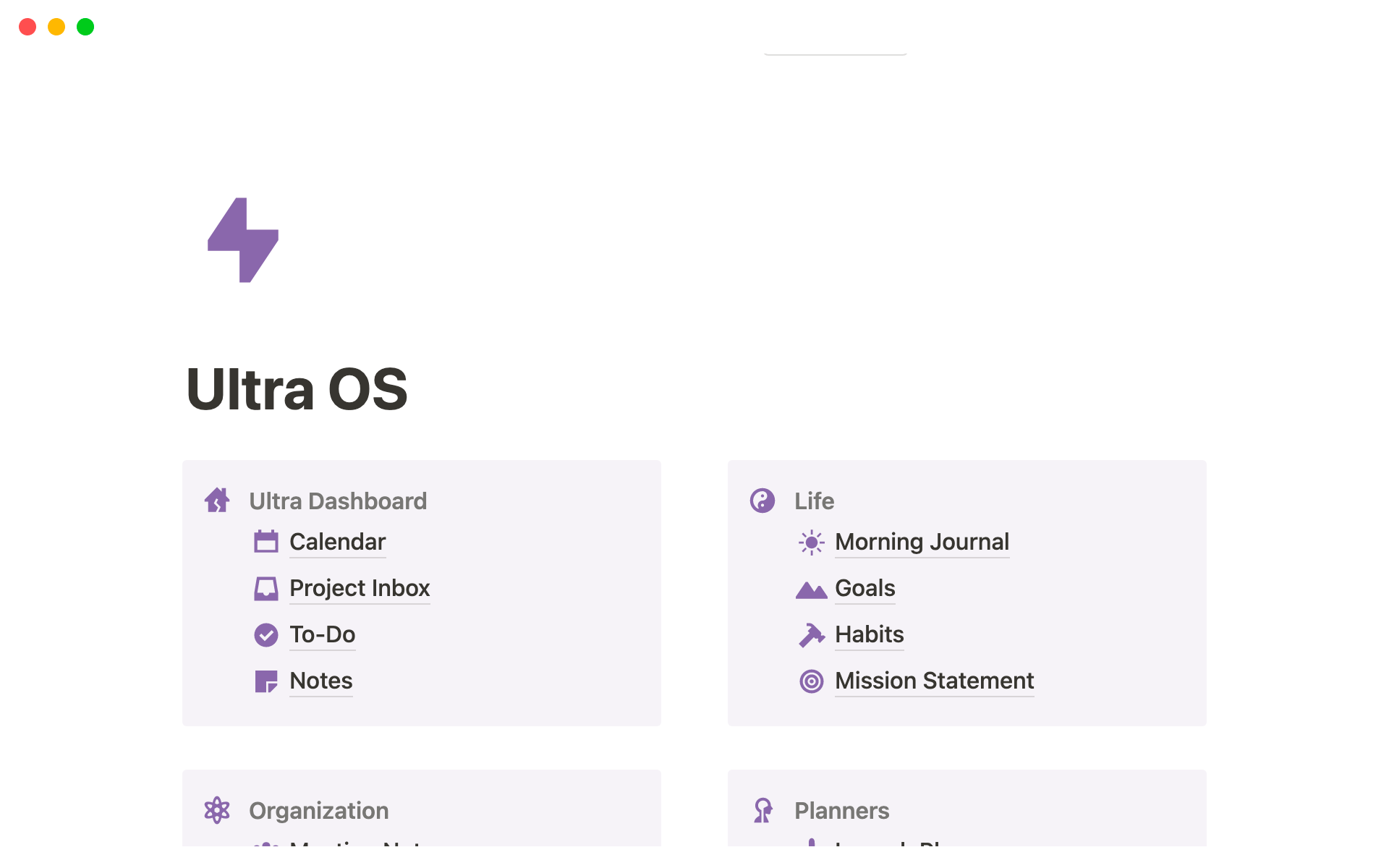This screenshot has width=1389, height=868.
Task: Click the sticky note icon beside Notes
Action: click(266, 681)
